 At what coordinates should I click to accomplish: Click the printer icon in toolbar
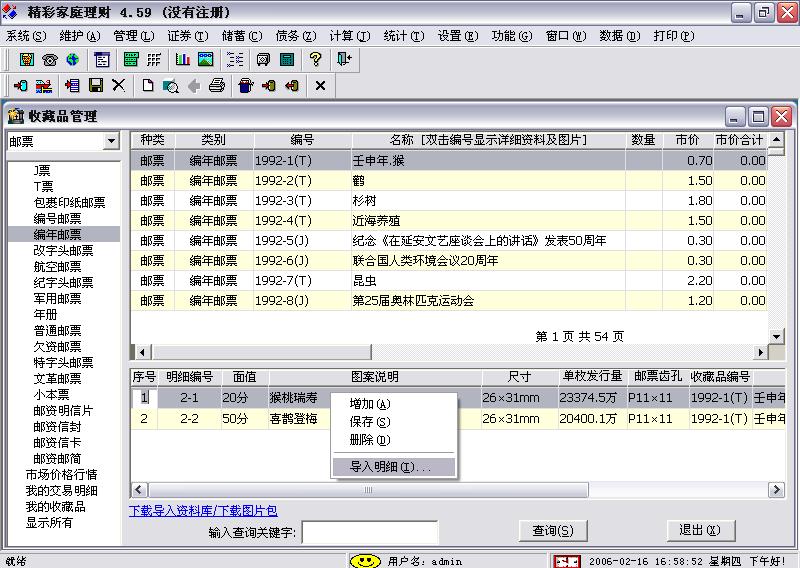(216, 86)
